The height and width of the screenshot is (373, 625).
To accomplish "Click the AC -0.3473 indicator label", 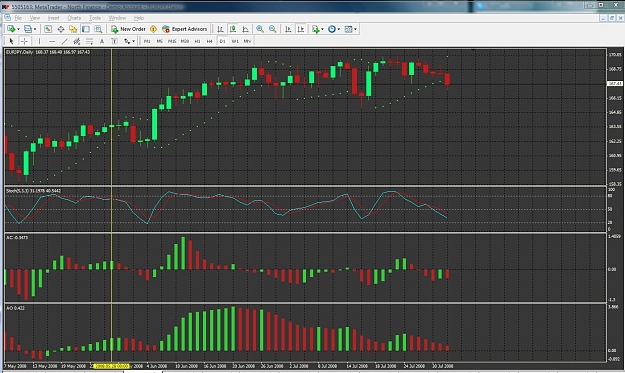I will (17, 238).
